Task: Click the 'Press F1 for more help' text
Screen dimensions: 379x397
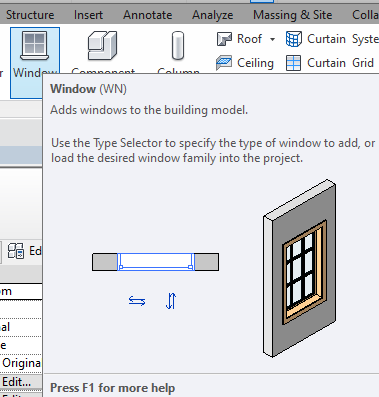Action: pos(113,388)
